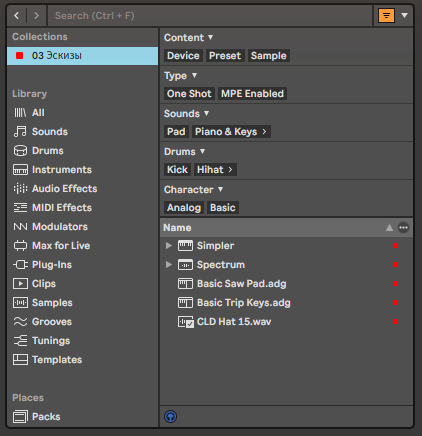The width and height of the screenshot is (422, 436).
Task: Open the Plug-Ins plug icon
Action: point(20,265)
